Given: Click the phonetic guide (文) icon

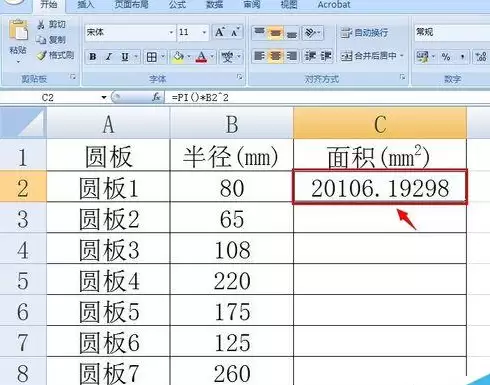Looking at the screenshot, I should (227, 57).
